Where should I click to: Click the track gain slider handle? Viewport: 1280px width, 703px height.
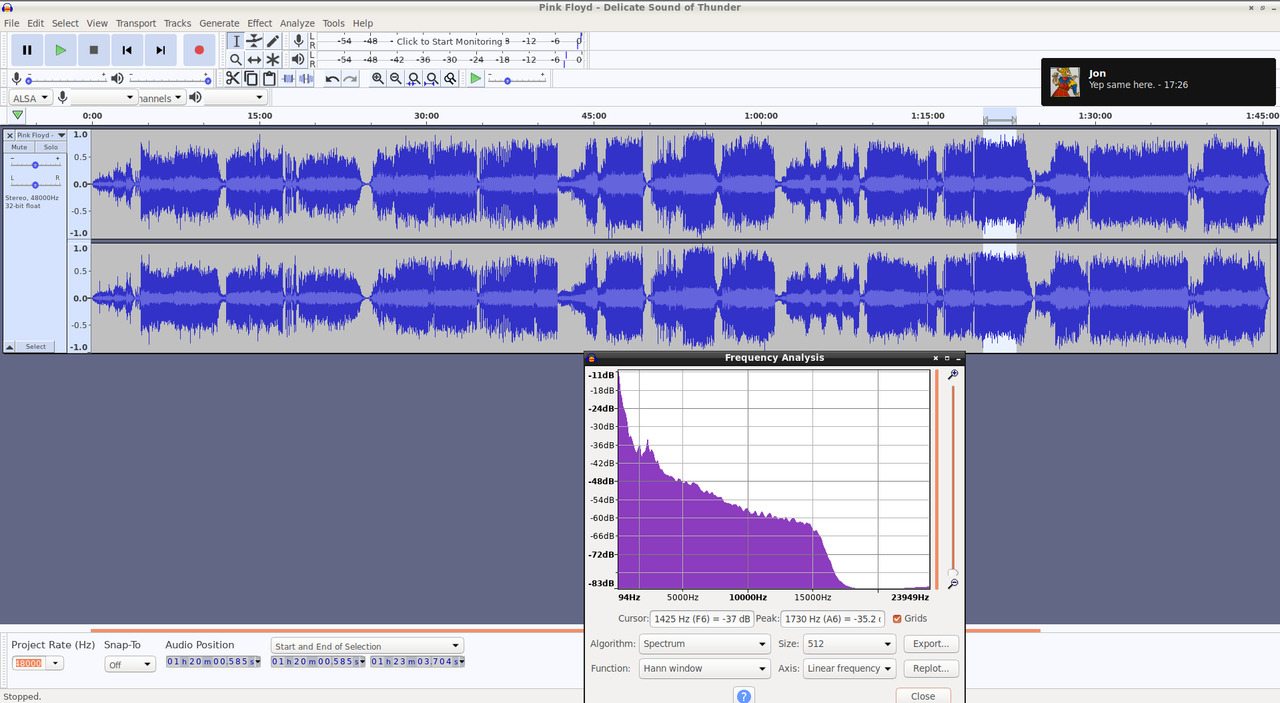[x=35, y=164]
